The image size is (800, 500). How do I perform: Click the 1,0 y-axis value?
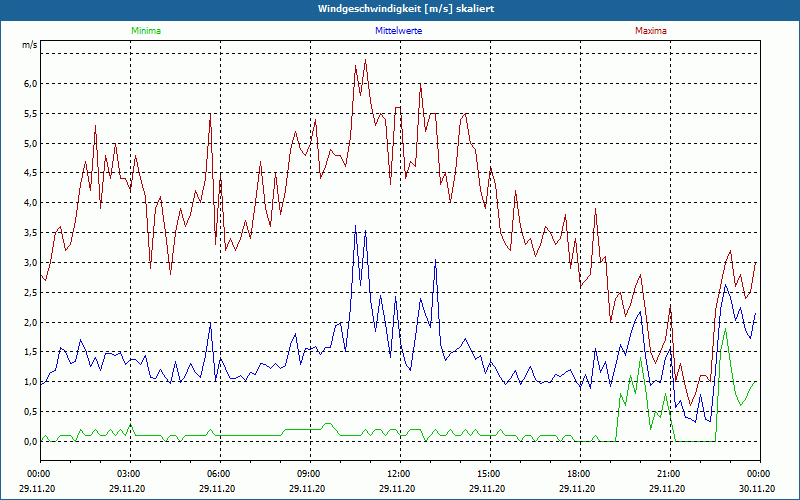point(31,382)
